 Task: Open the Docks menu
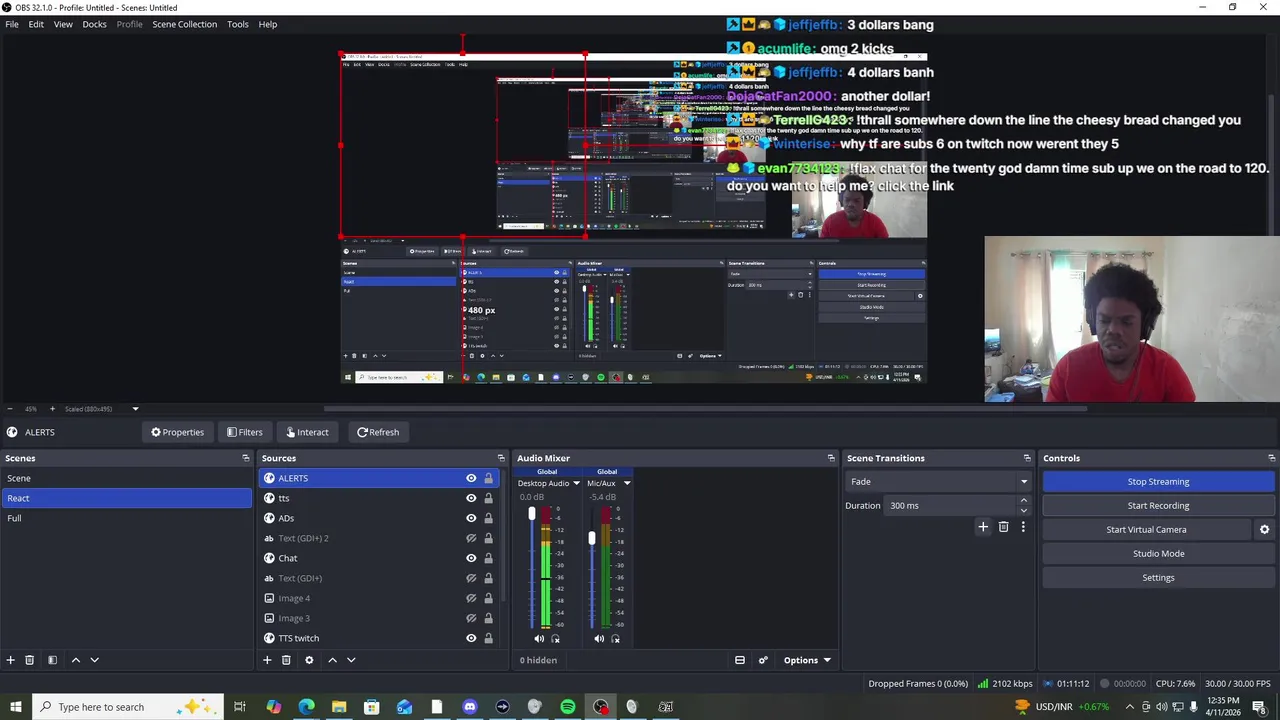tap(94, 24)
